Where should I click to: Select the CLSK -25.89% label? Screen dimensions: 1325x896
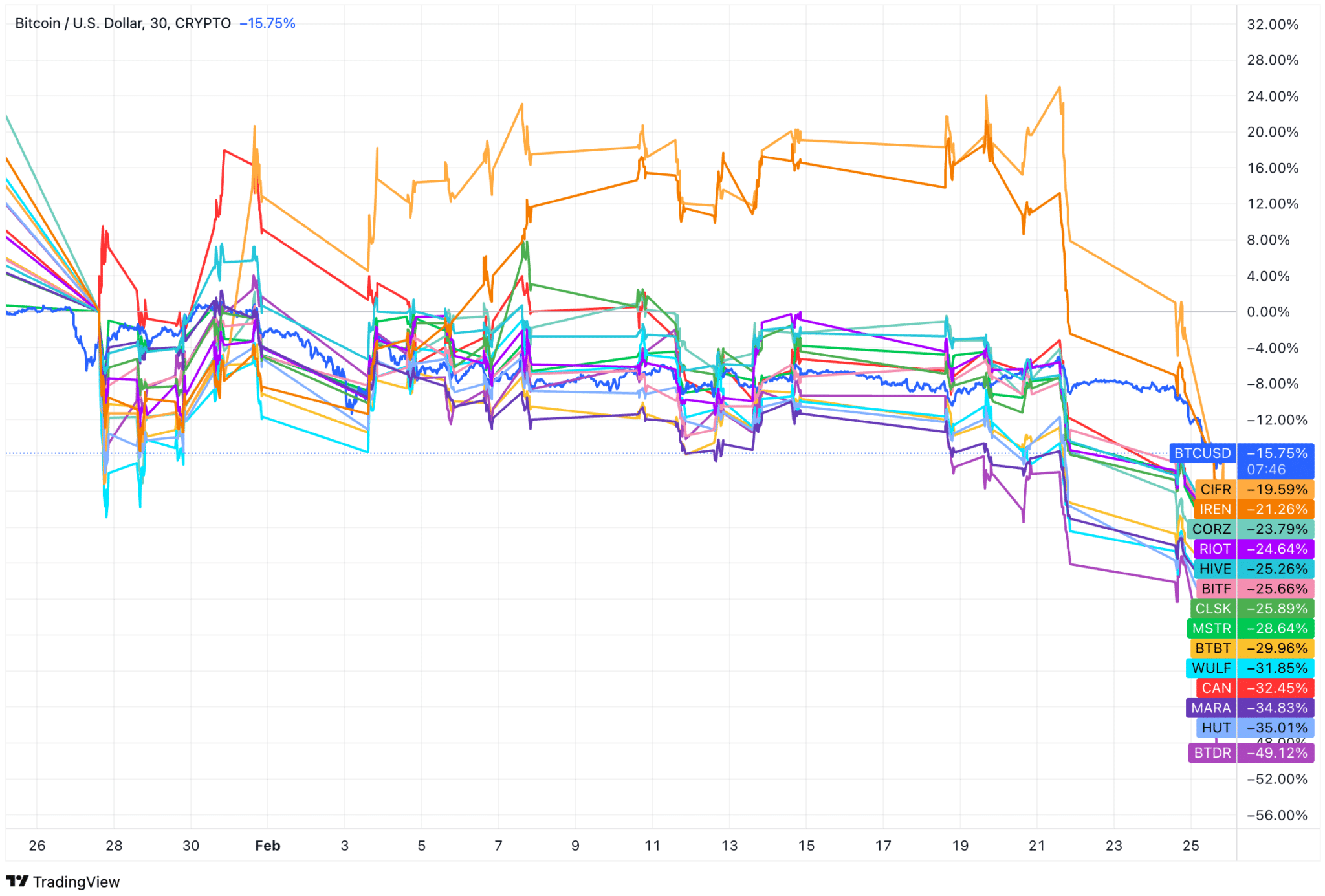tap(1253, 609)
